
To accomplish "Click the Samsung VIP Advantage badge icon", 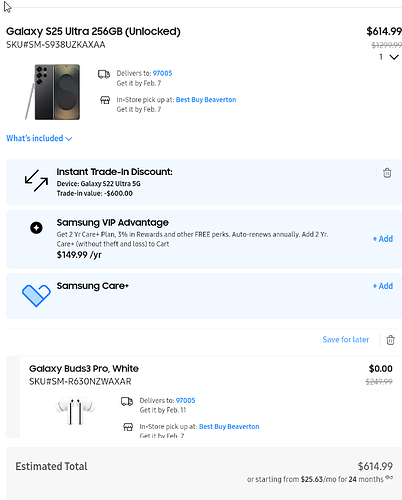I will [36, 228].
